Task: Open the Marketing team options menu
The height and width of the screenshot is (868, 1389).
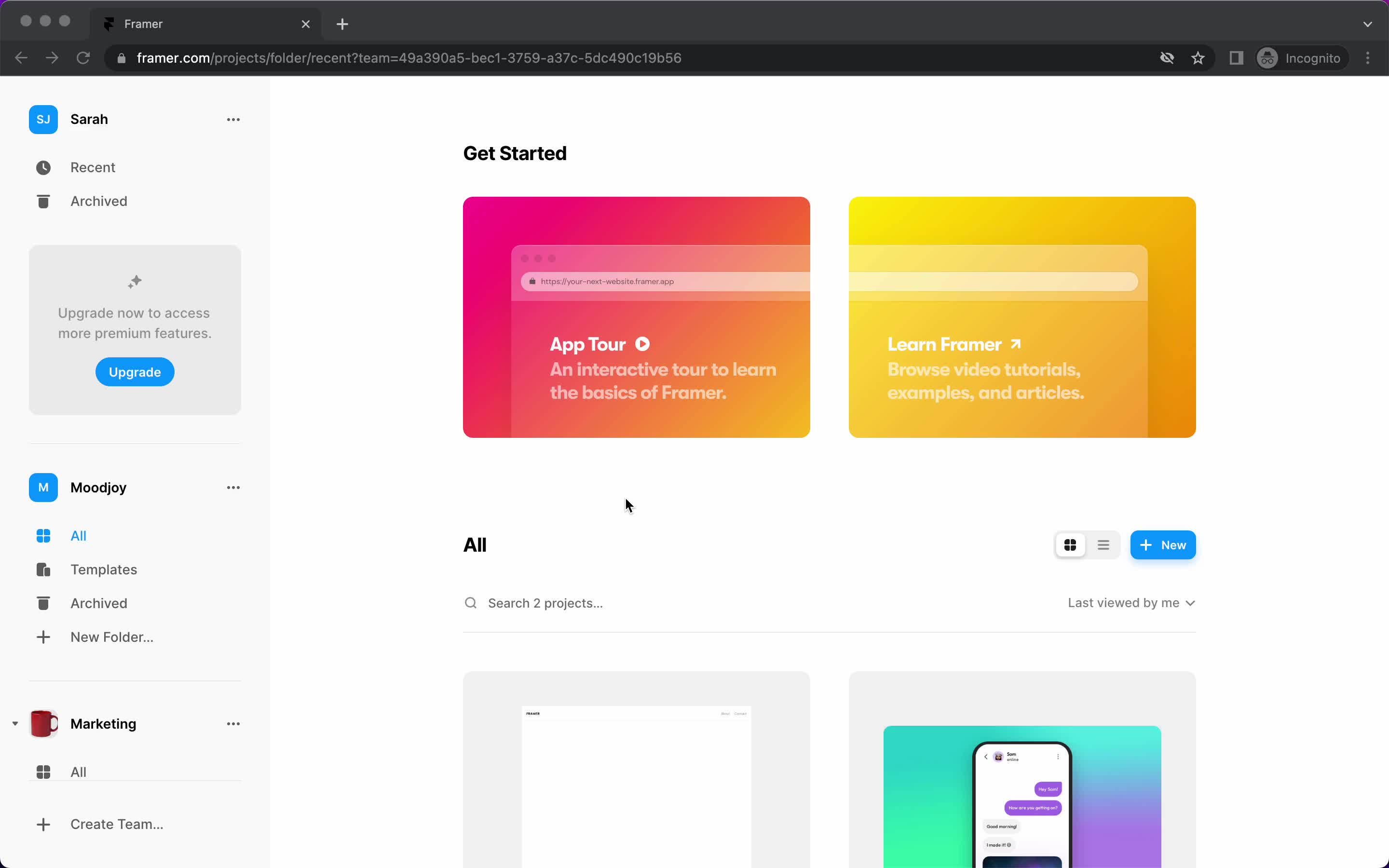Action: point(233,724)
